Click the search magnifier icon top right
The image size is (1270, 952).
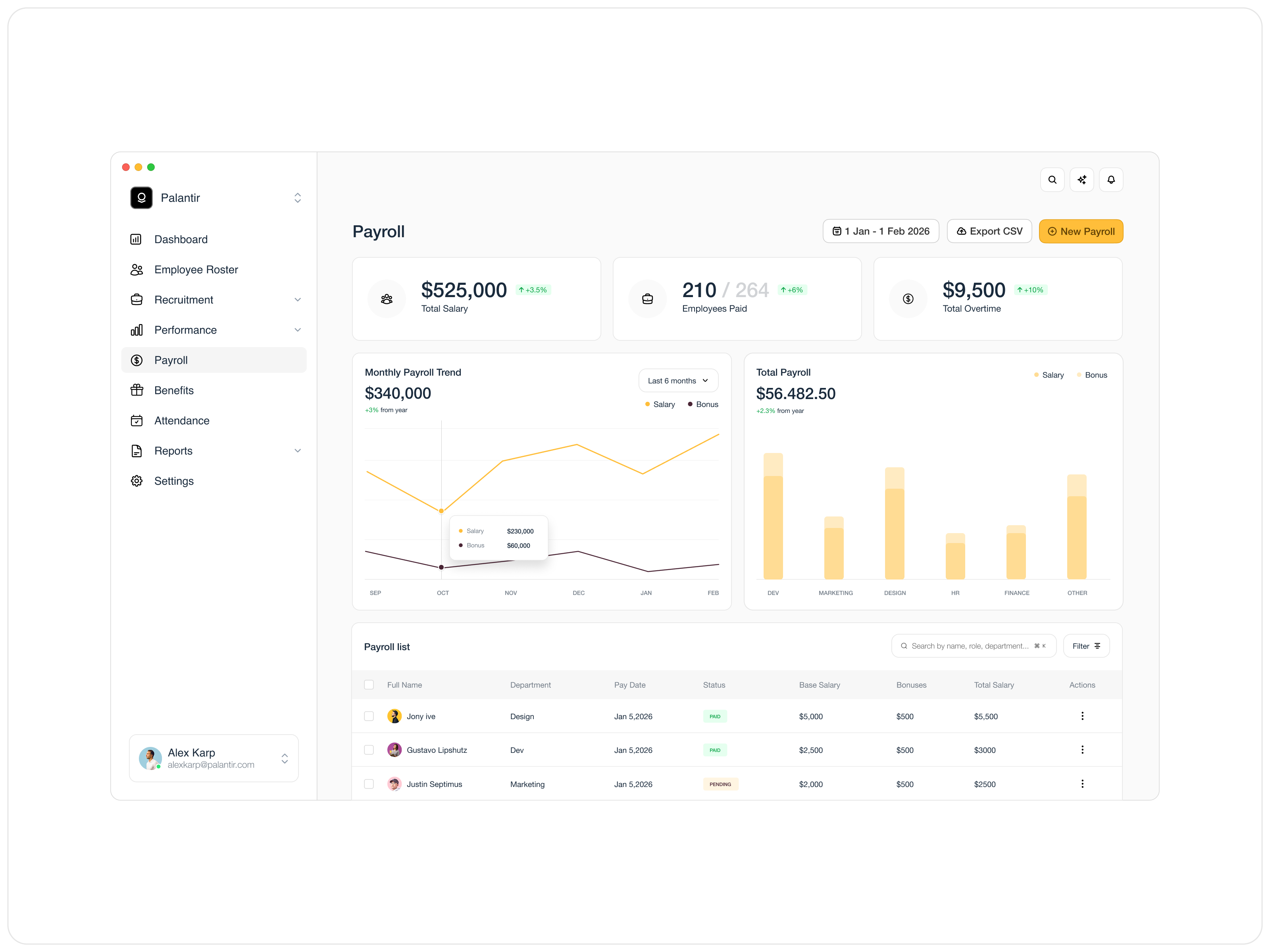coord(1053,180)
